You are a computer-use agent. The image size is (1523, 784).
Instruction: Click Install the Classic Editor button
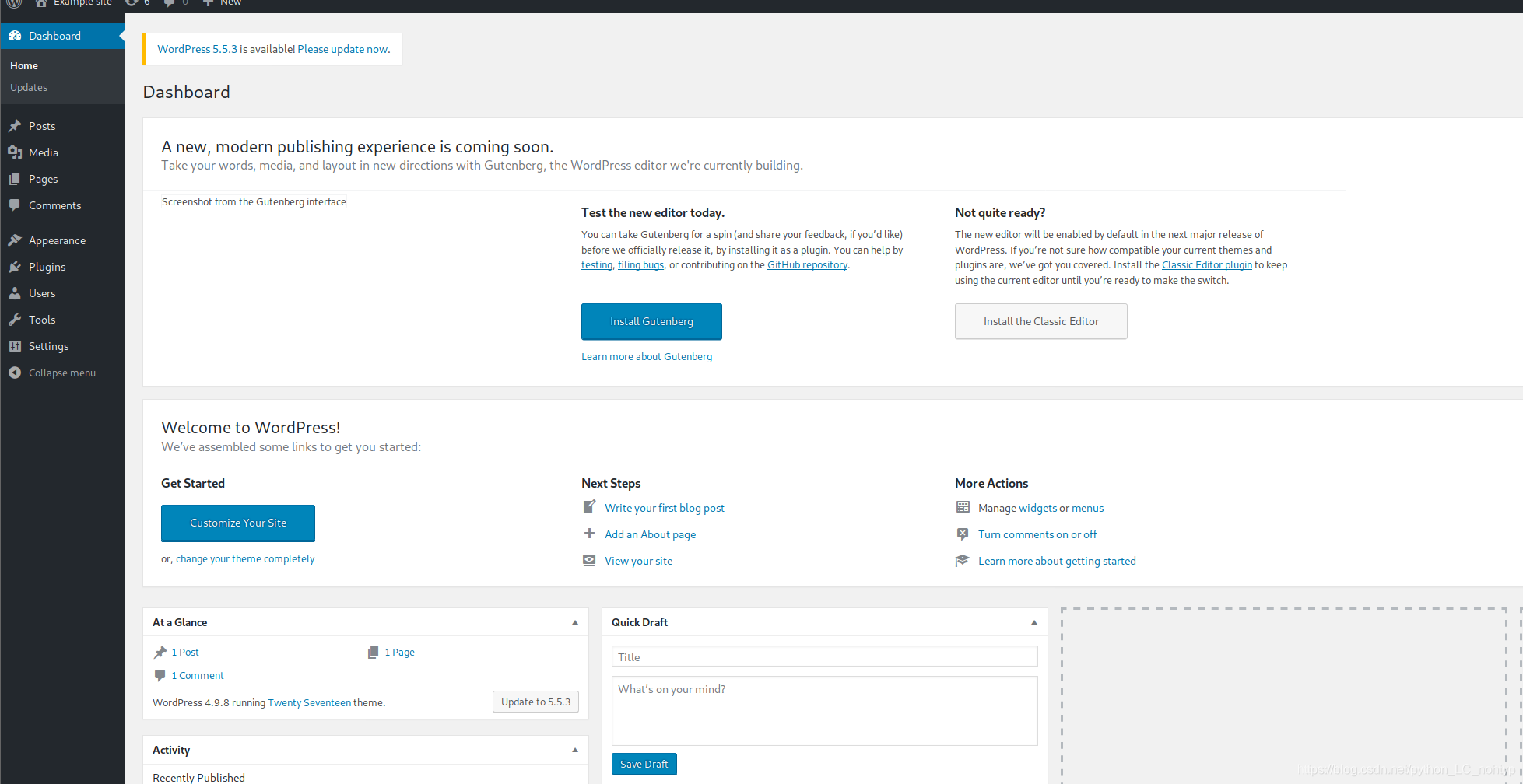click(x=1040, y=321)
